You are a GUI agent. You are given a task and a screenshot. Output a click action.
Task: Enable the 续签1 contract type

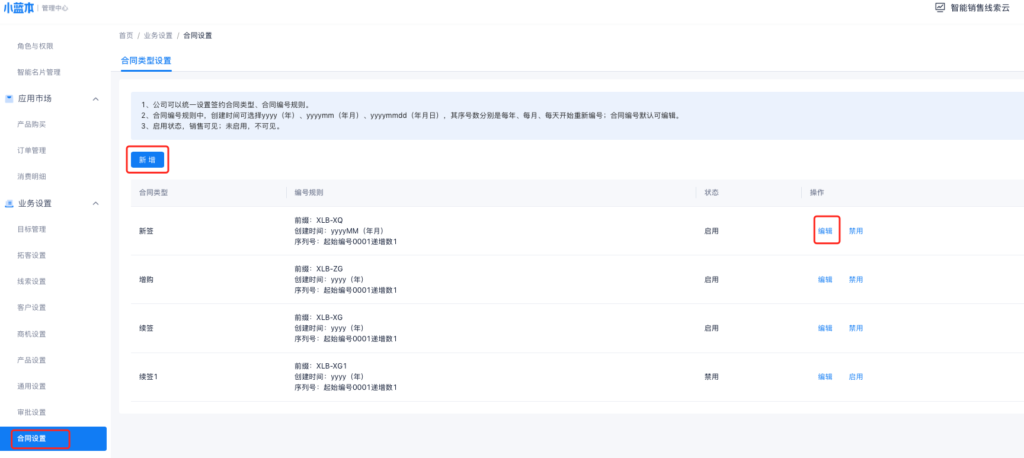(855, 377)
